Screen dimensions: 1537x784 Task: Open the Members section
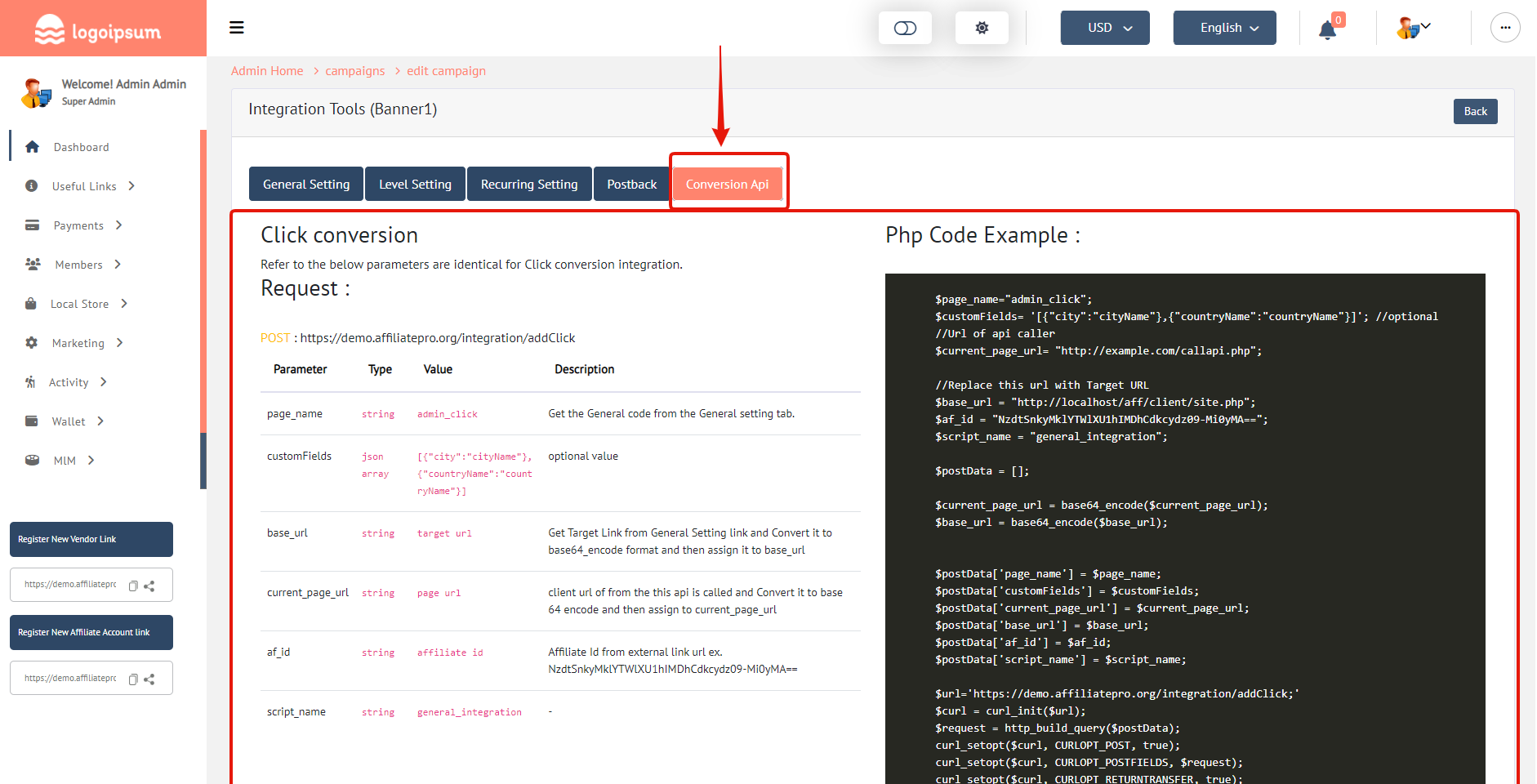point(78,264)
